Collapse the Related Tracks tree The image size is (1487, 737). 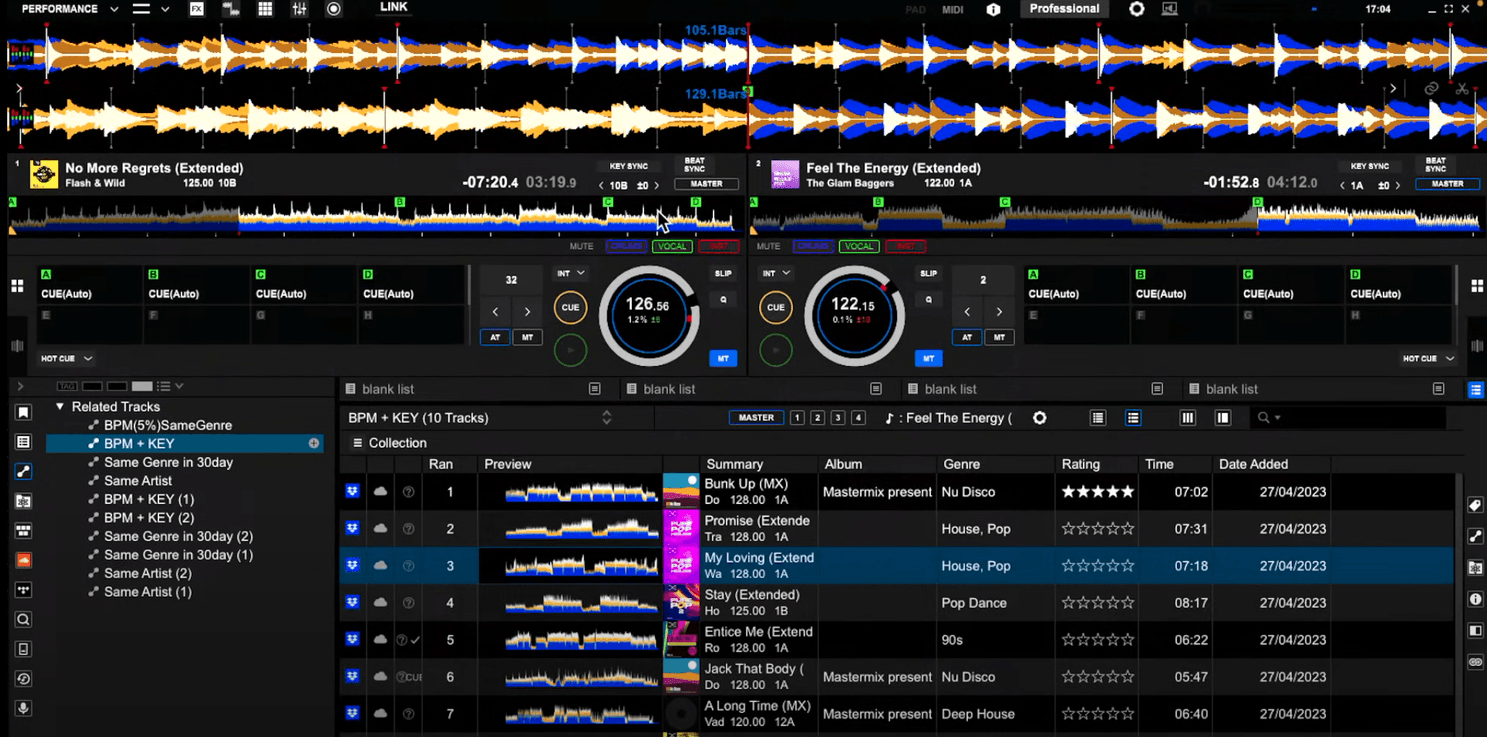[x=60, y=407]
